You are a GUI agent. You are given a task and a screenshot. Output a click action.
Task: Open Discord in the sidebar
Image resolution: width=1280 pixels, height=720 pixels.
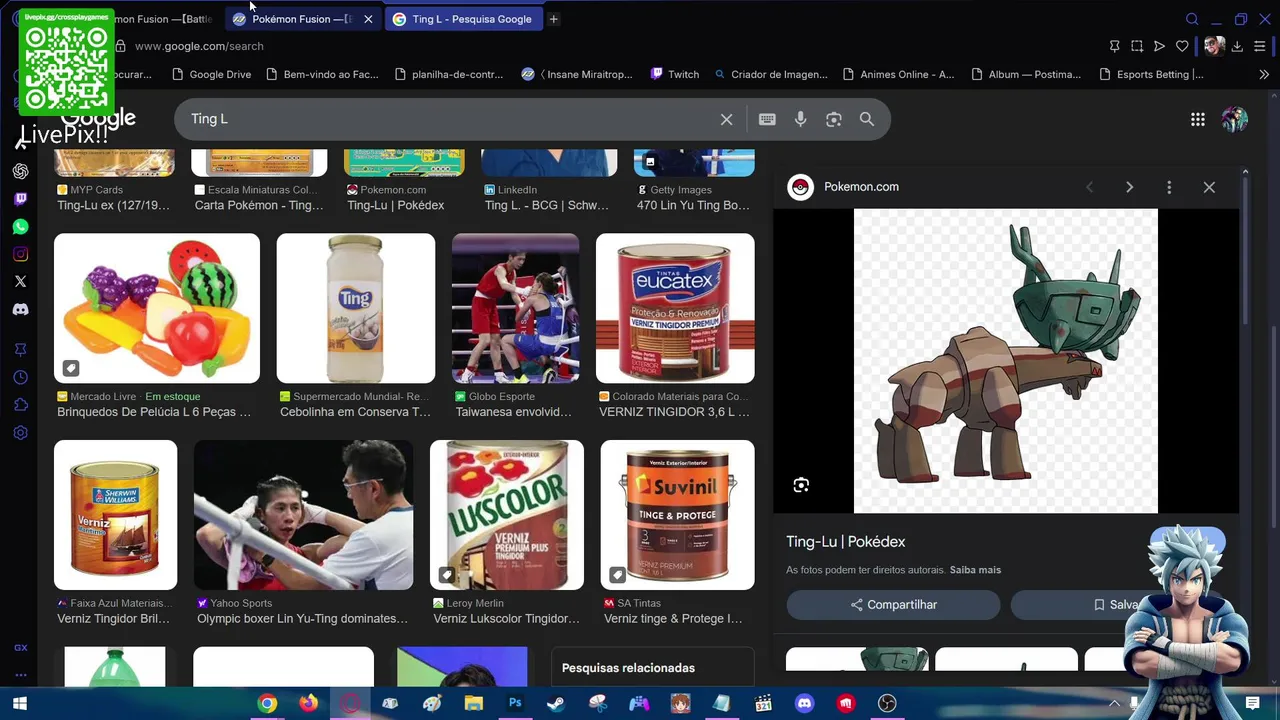coord(20,310)
